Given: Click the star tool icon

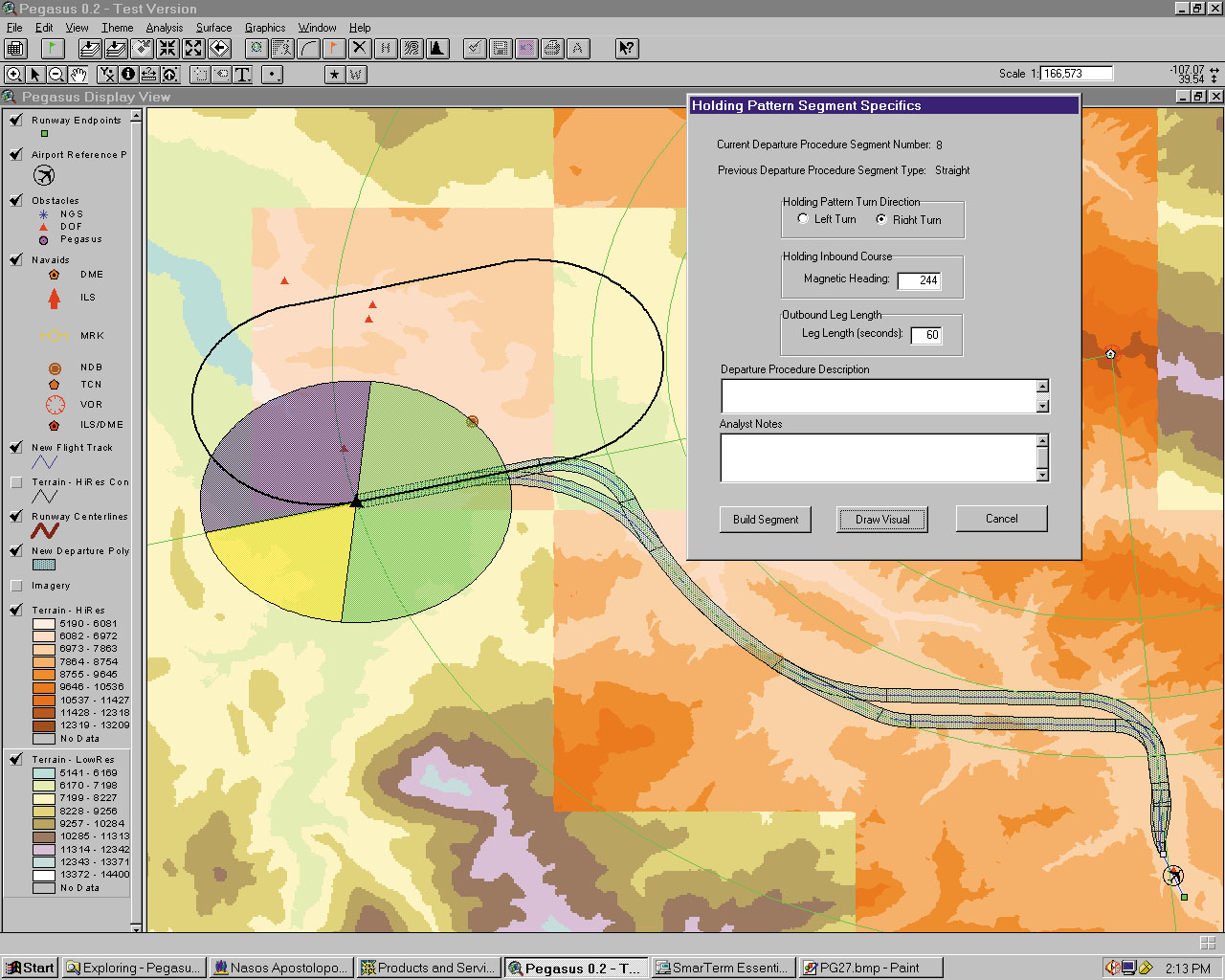Looking at the screenshot, I should point(334,75).
